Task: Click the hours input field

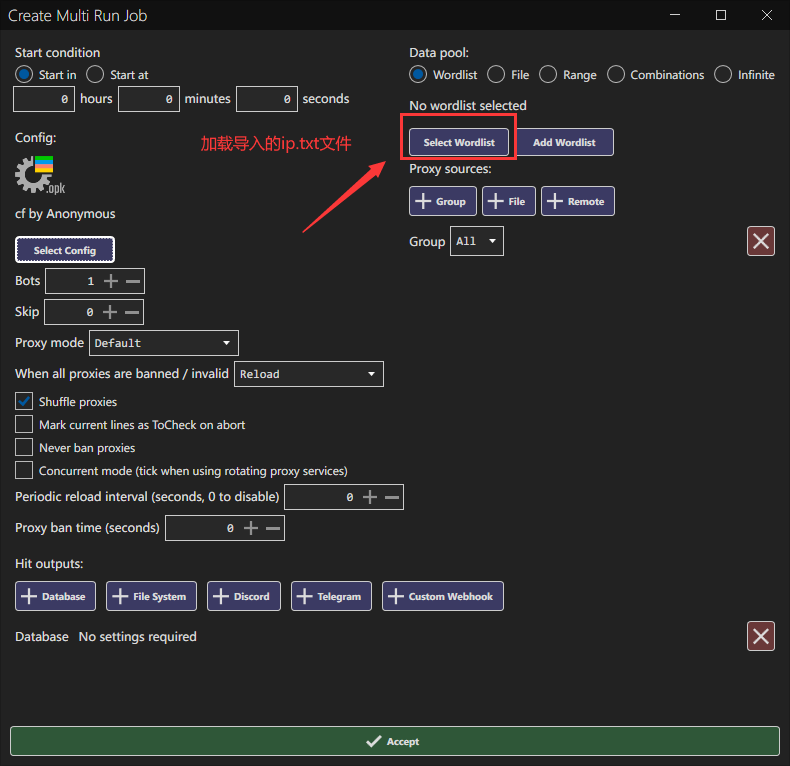Action: (x=45, y=99)
